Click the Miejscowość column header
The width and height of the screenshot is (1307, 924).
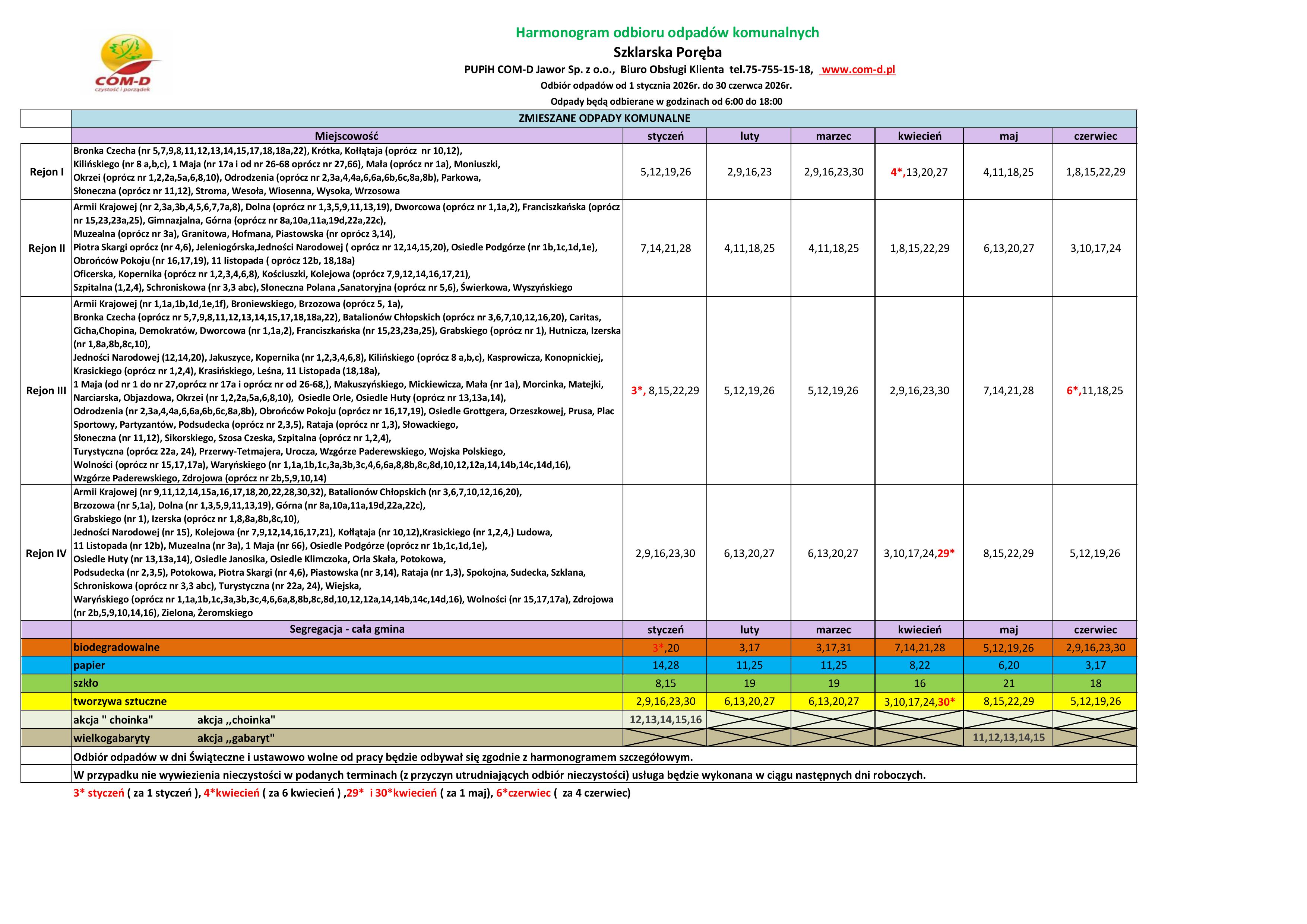point(346,136)
